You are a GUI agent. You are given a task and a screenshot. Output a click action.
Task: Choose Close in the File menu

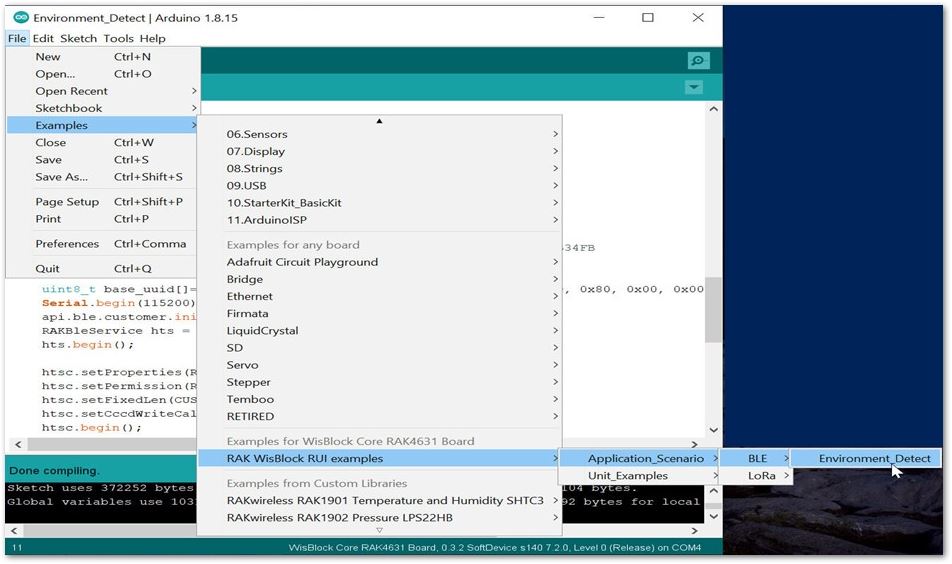coord(103,143)
